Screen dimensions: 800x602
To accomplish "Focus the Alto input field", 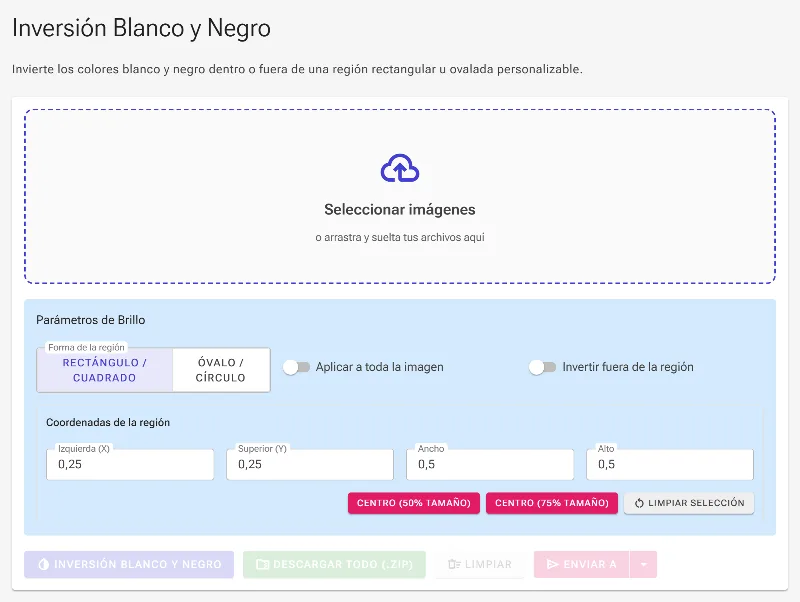I will pyautogui.click(x=670, y=464).
